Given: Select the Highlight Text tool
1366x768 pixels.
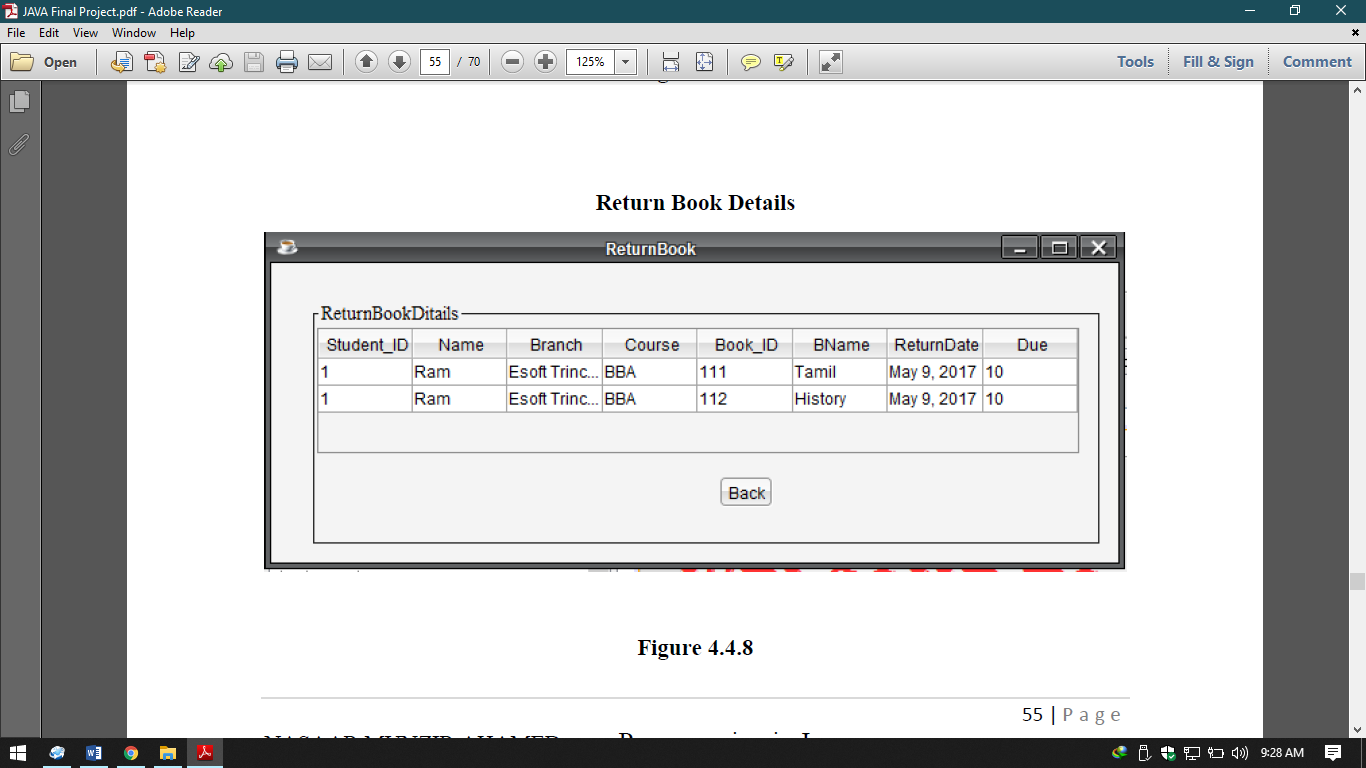Looking at the screenshot, I should (783, 62).
